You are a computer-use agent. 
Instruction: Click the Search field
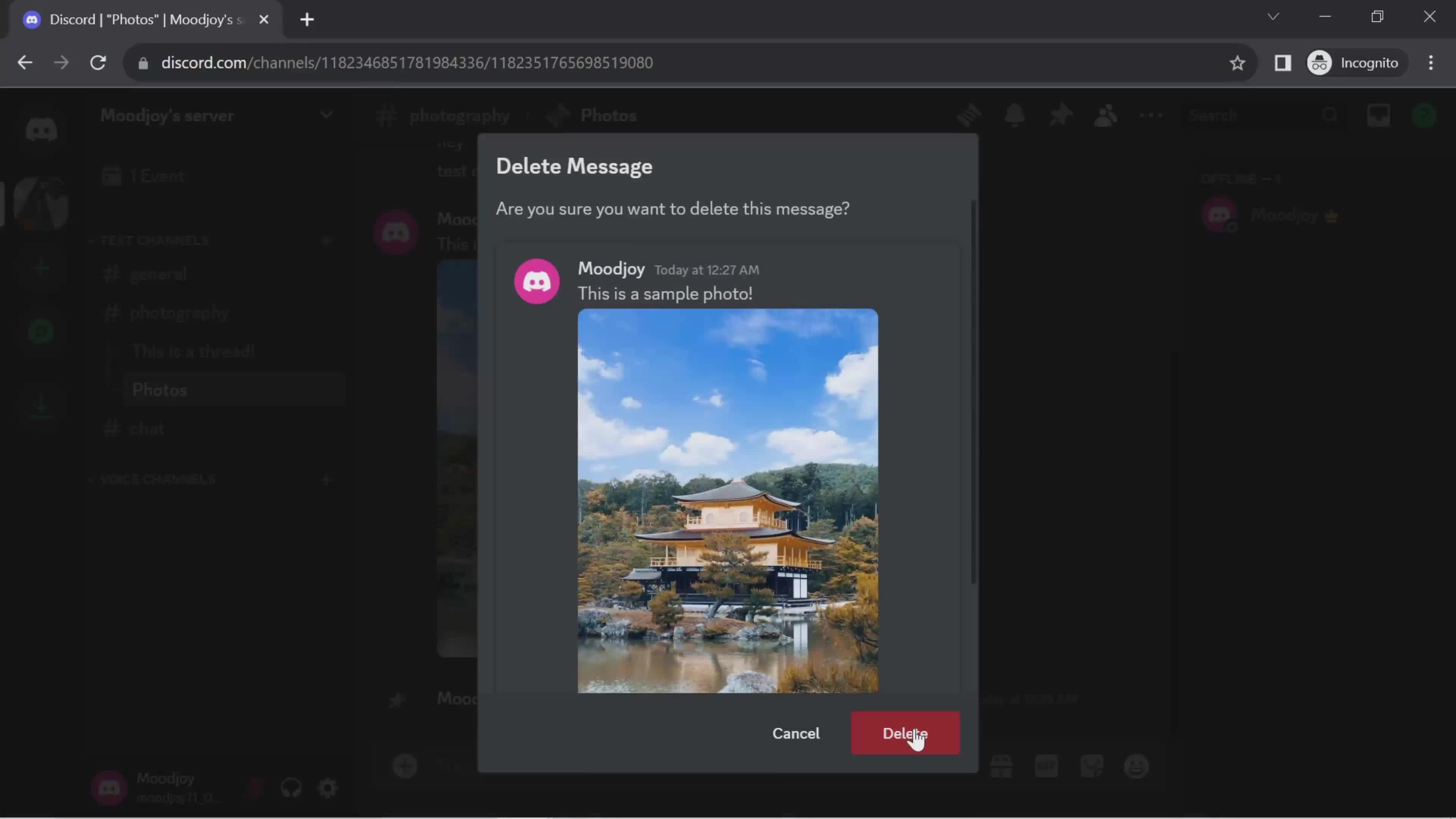pos(1265,115)
